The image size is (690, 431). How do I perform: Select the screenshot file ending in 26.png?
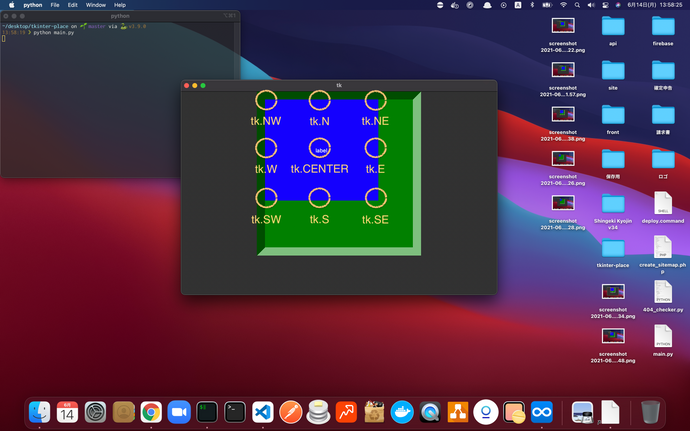(563, 167)
